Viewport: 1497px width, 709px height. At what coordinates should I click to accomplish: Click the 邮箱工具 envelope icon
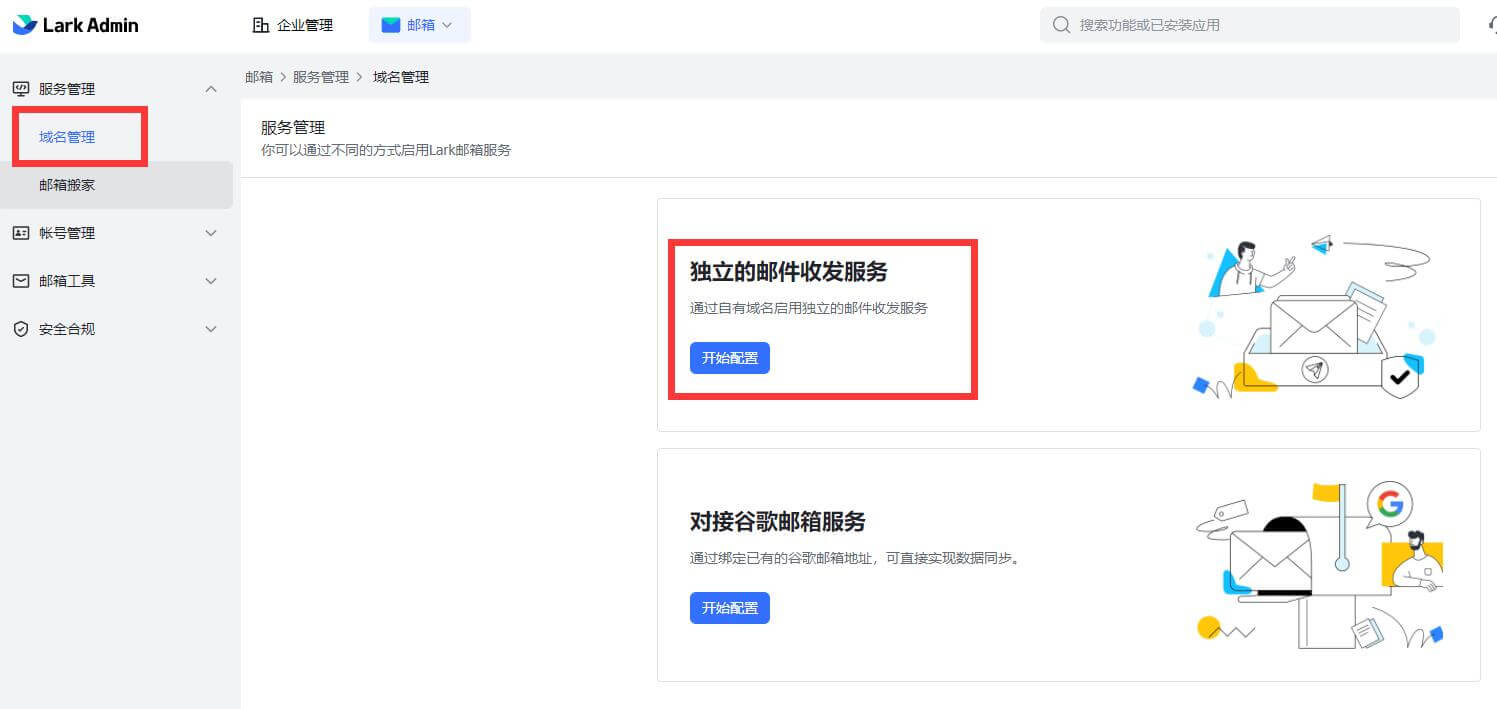(x=22, y=281)
